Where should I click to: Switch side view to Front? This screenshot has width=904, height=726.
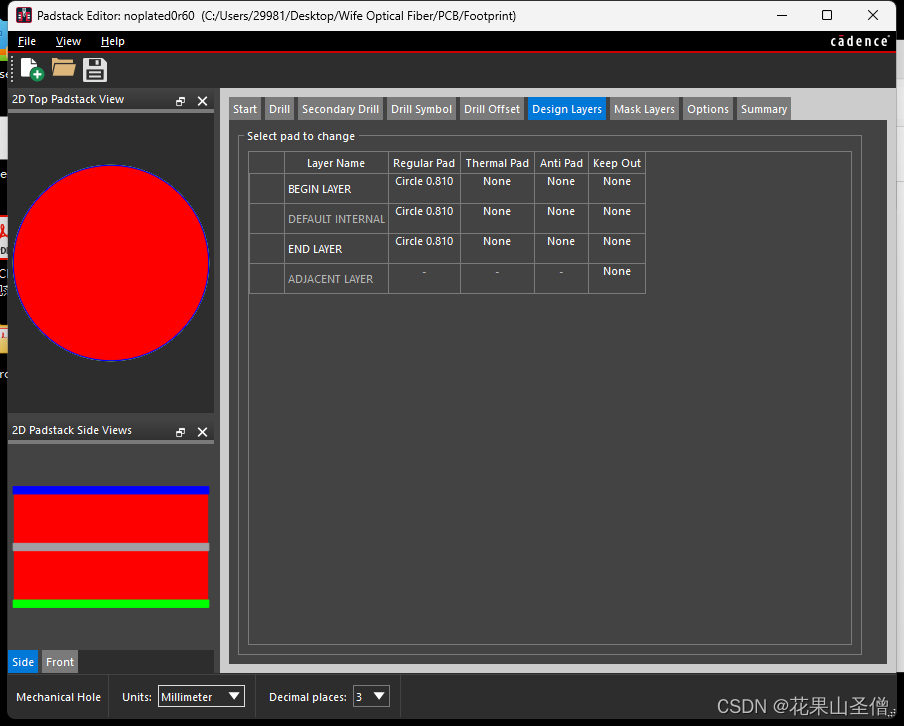59,661
